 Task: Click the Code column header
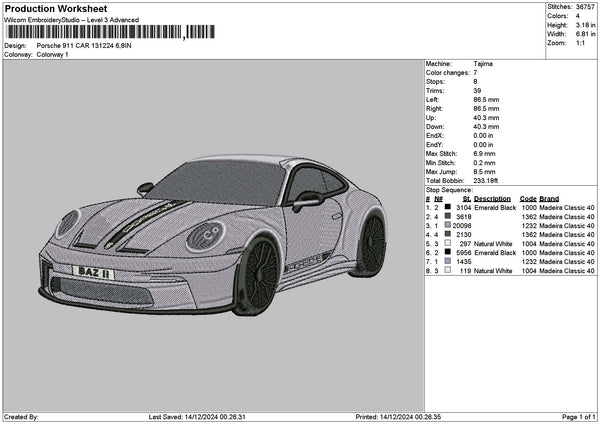528,198
